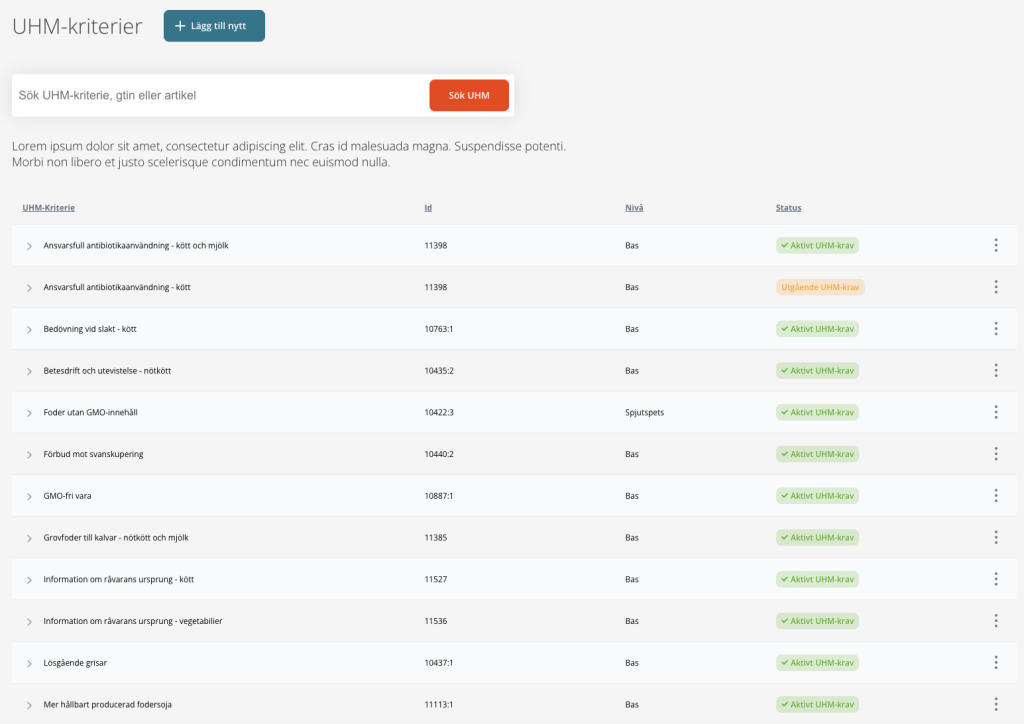Click Aktivt UHM-krav badge on Foder utan GMO-innehåll row
Viewport: 1024px width, 724px height.
817,413
